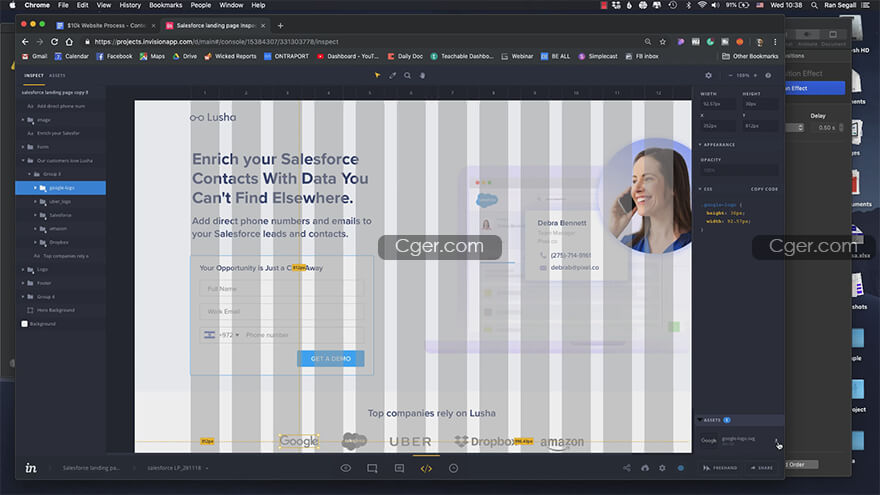The width and height of the screenshot is (880, 495).
Task: Expand the Form layer folder
Action: (x=23, y=146)
